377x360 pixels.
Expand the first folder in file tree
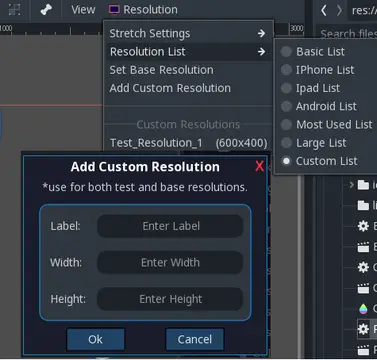tap(351, 184)
